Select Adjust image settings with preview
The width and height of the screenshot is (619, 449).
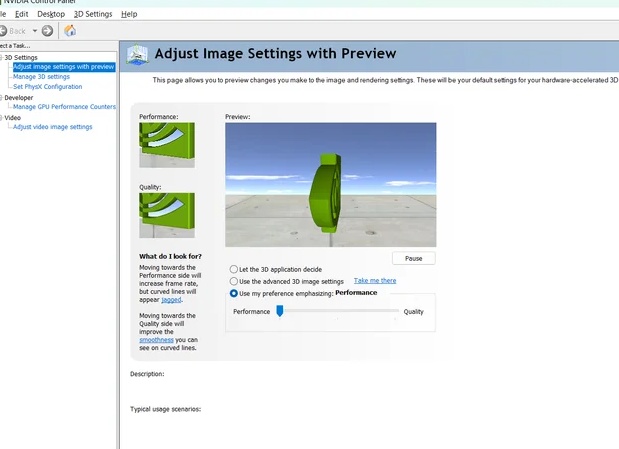point(64,67)
